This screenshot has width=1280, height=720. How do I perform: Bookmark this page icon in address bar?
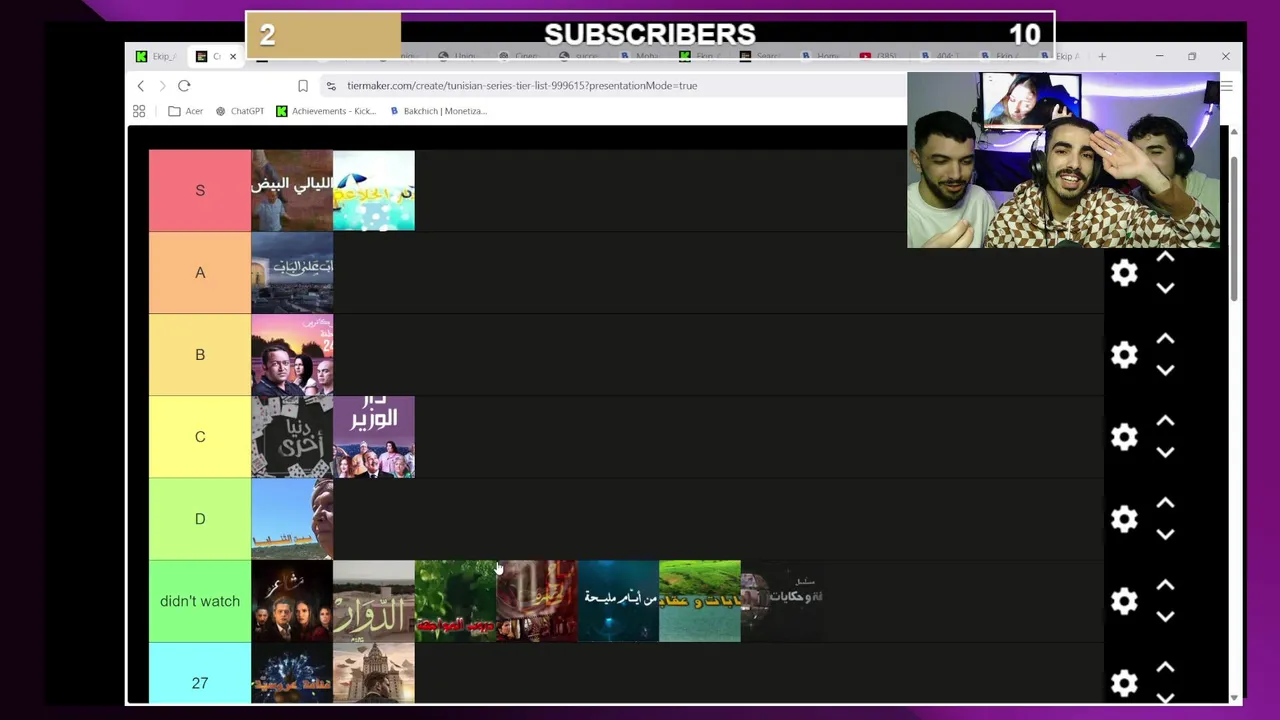tap(303, 86)
